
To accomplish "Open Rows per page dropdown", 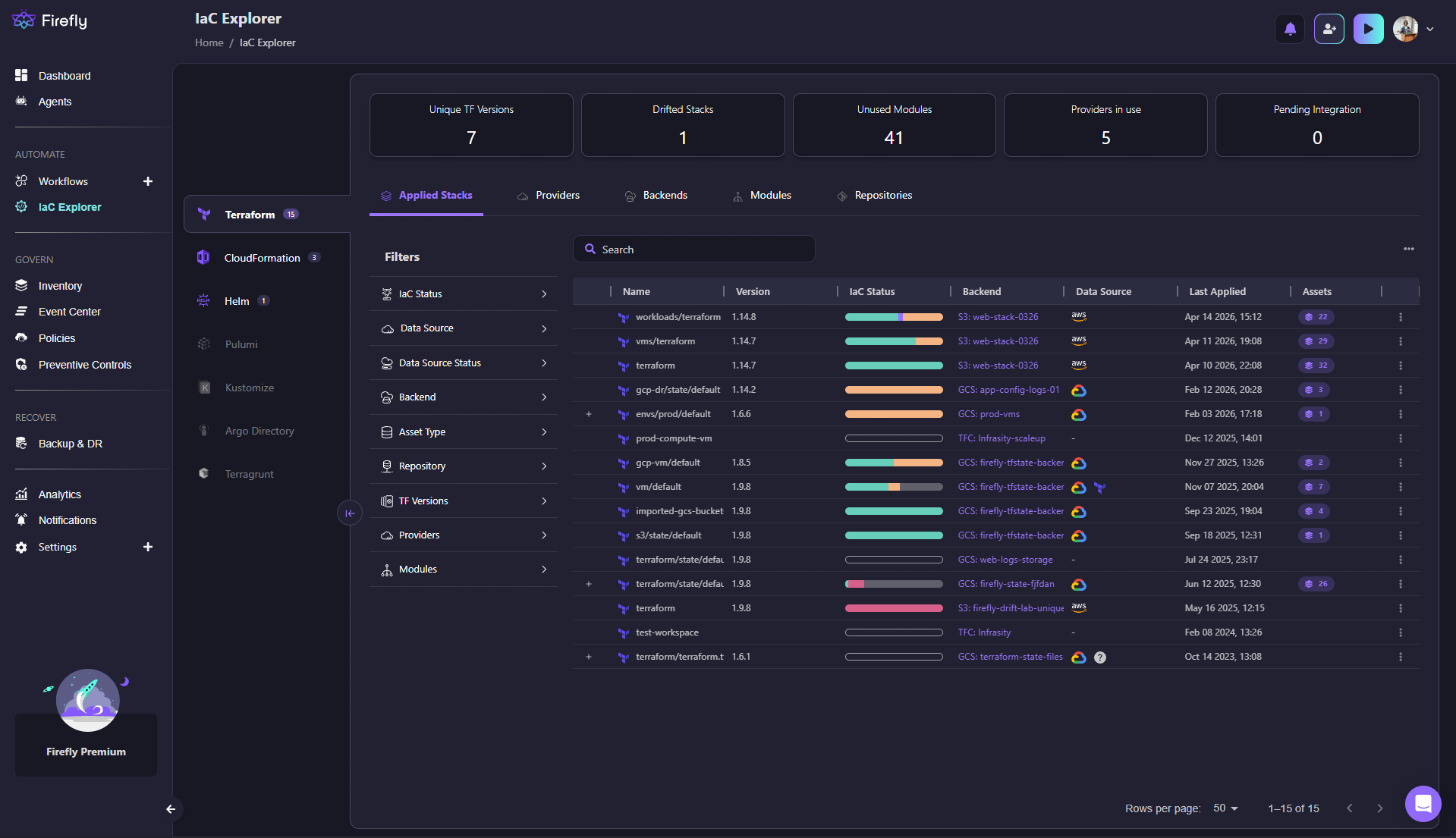I will pyautogui.click(x=1225, y=808).
